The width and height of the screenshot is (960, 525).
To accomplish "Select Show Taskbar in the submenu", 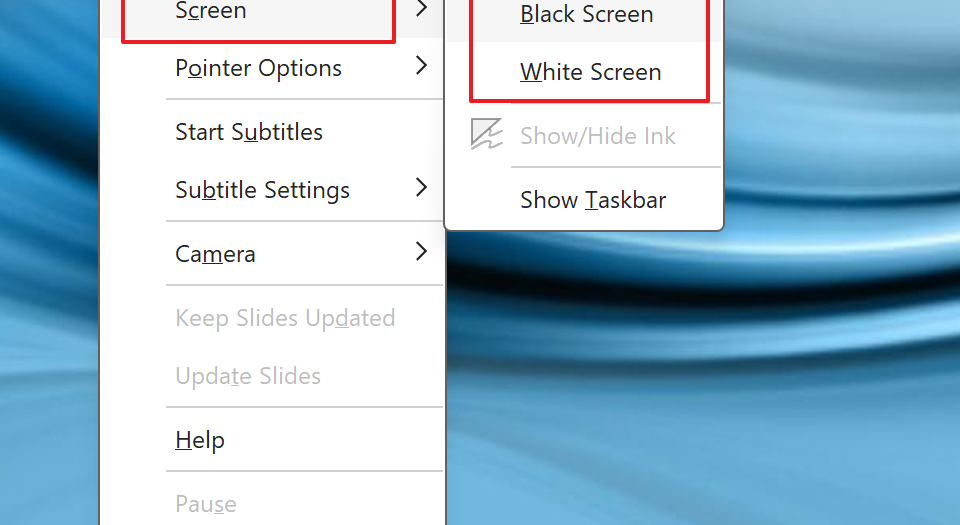I will click(593, 200).
